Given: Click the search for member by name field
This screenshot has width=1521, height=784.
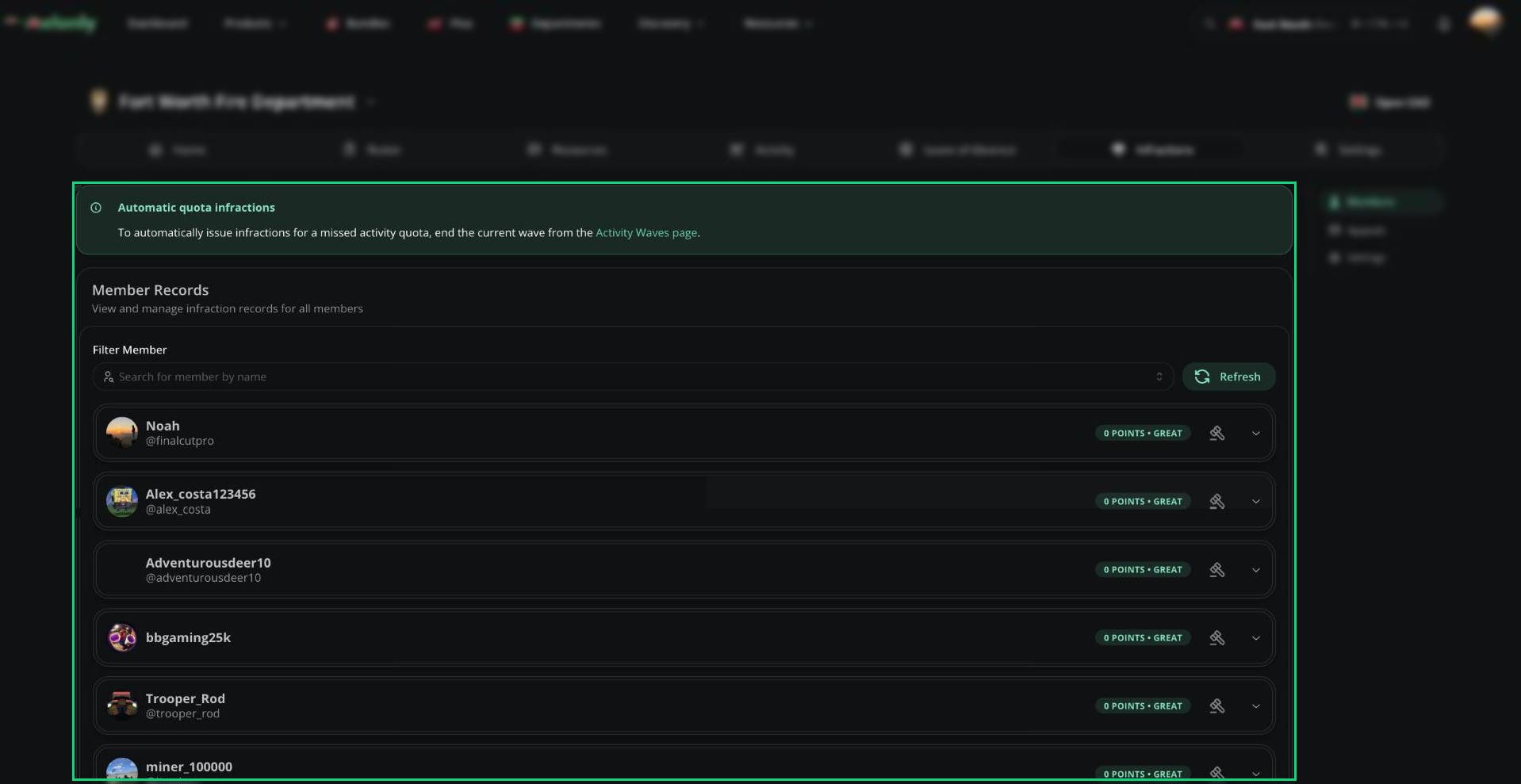Looking at the screenshot, I should pyautogui.click(x=633, y=377).
